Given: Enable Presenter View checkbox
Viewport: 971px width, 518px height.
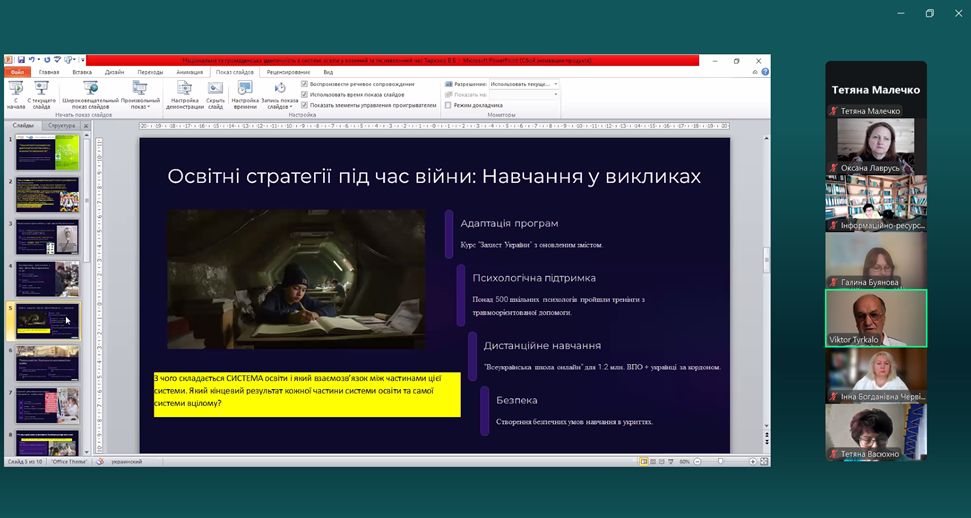Looking at the screenshot, I should [448, 105].
